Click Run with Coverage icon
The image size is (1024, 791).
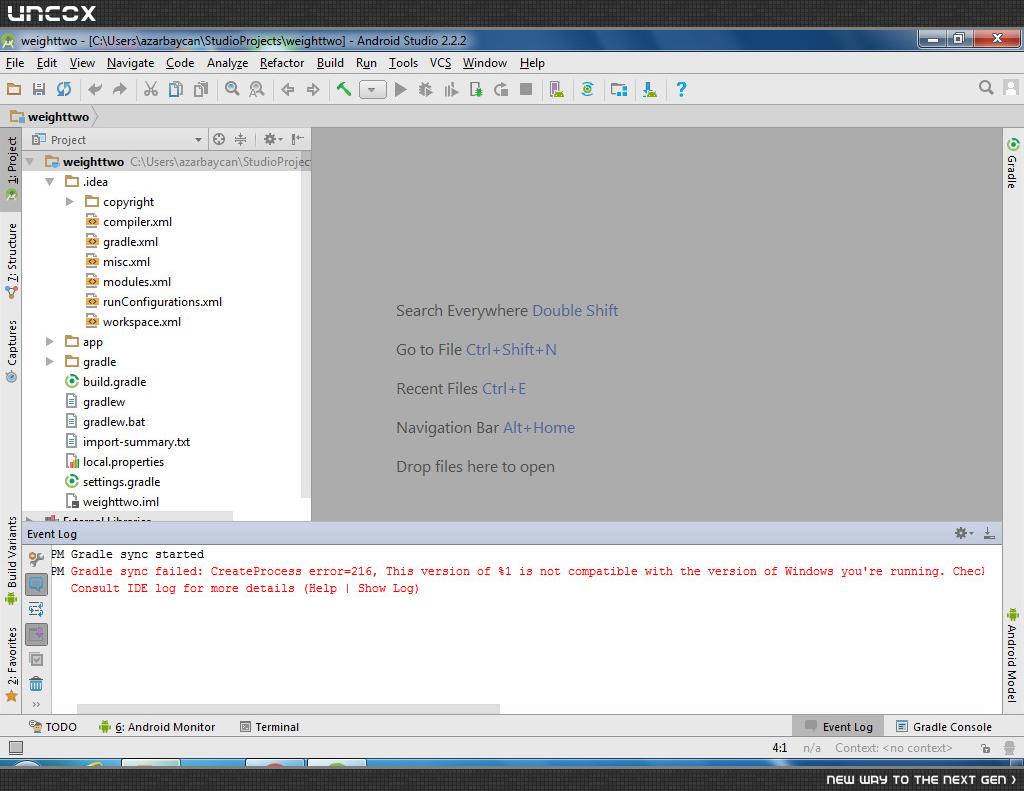point(451,89)
